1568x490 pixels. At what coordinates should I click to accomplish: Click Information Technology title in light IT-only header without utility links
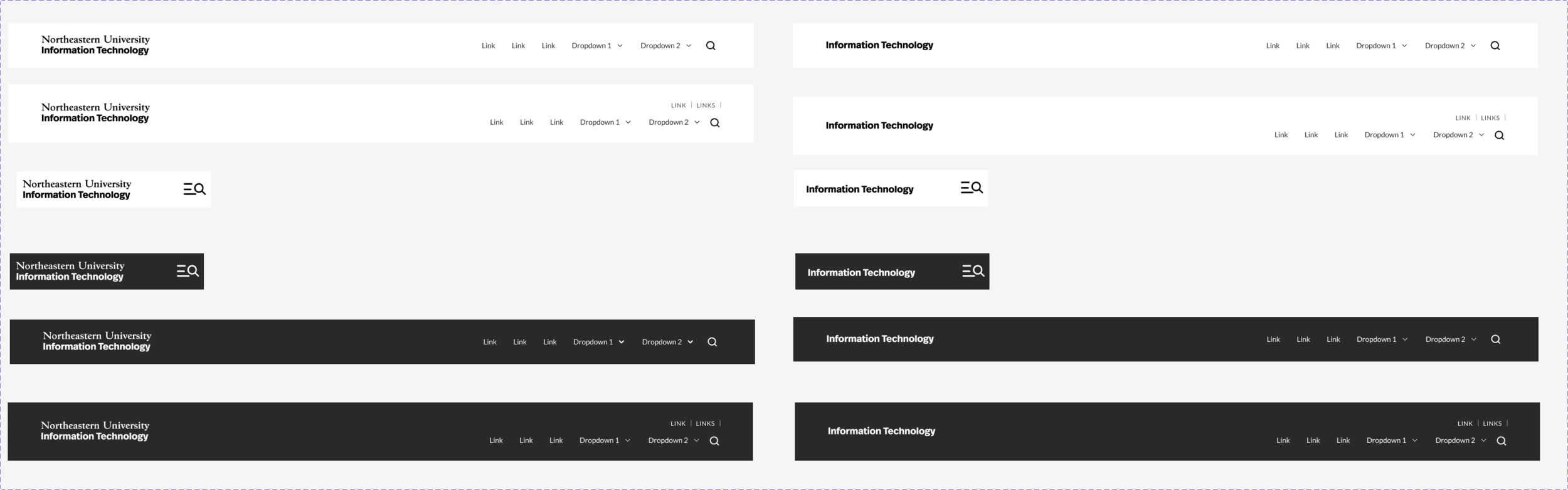[x=879, y=45]
